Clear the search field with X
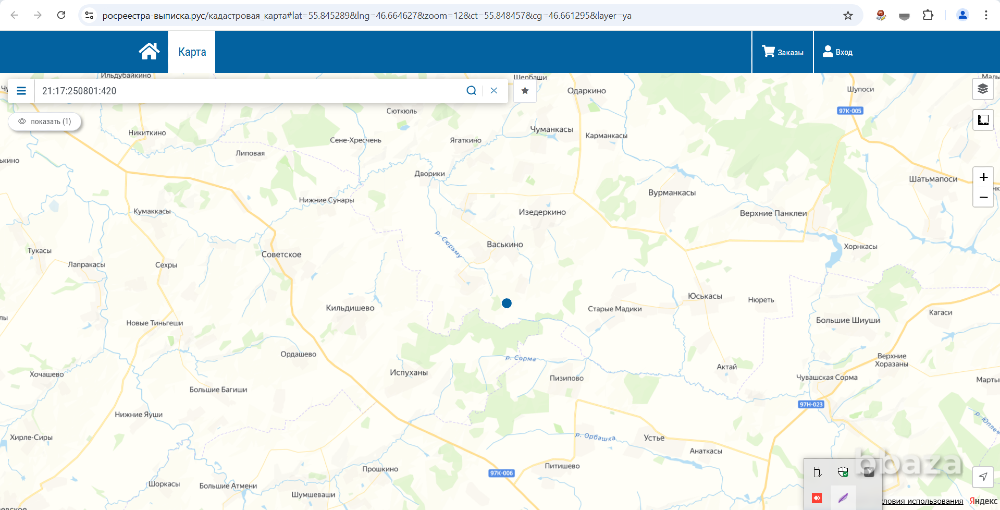 click(x=494, y=91)
